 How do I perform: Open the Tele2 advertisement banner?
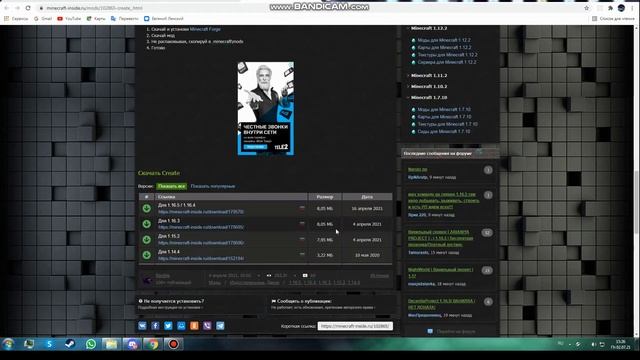[266, 109]
